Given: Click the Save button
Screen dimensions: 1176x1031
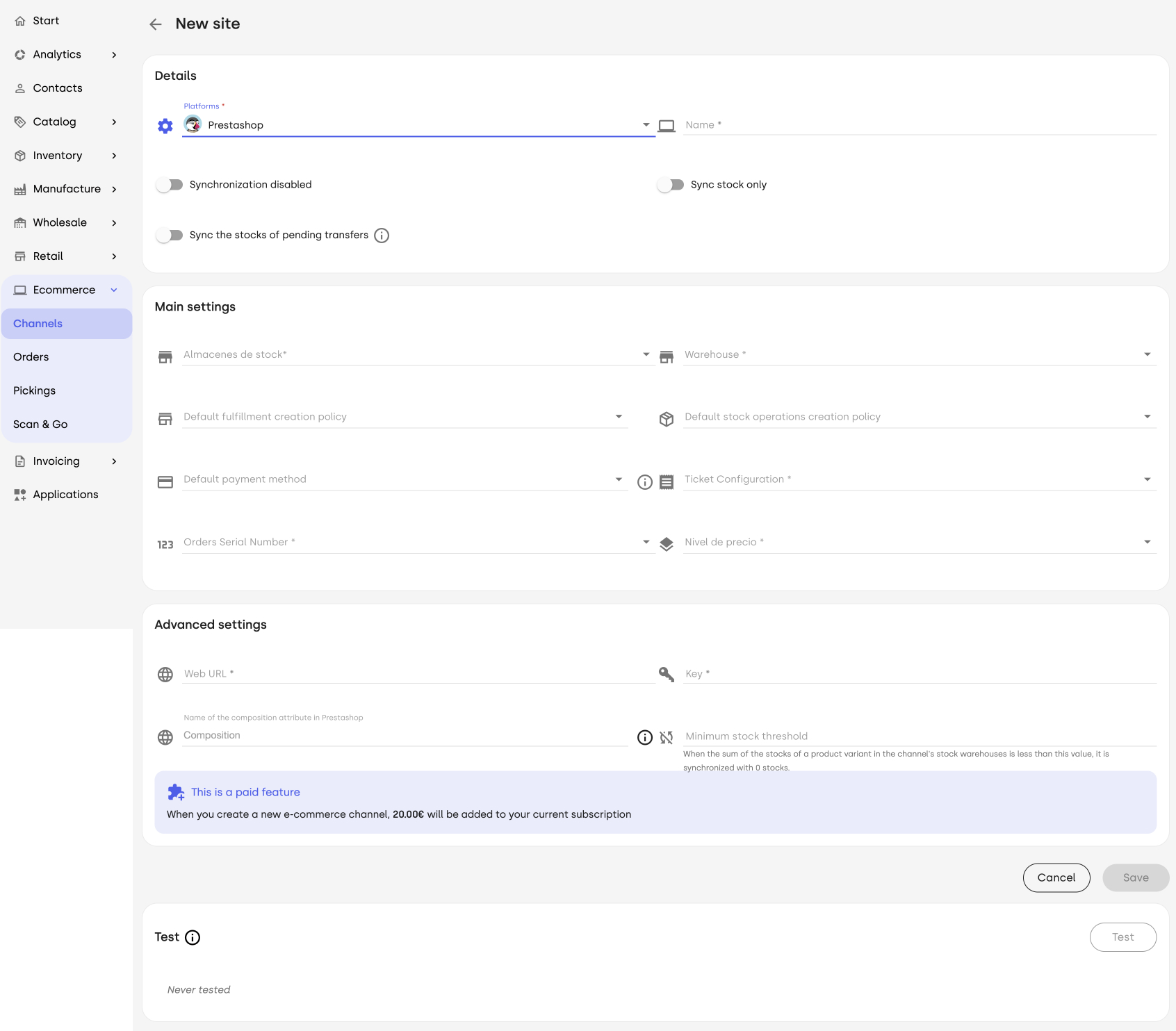Looking at the screenshot, I should [1136, 877].
